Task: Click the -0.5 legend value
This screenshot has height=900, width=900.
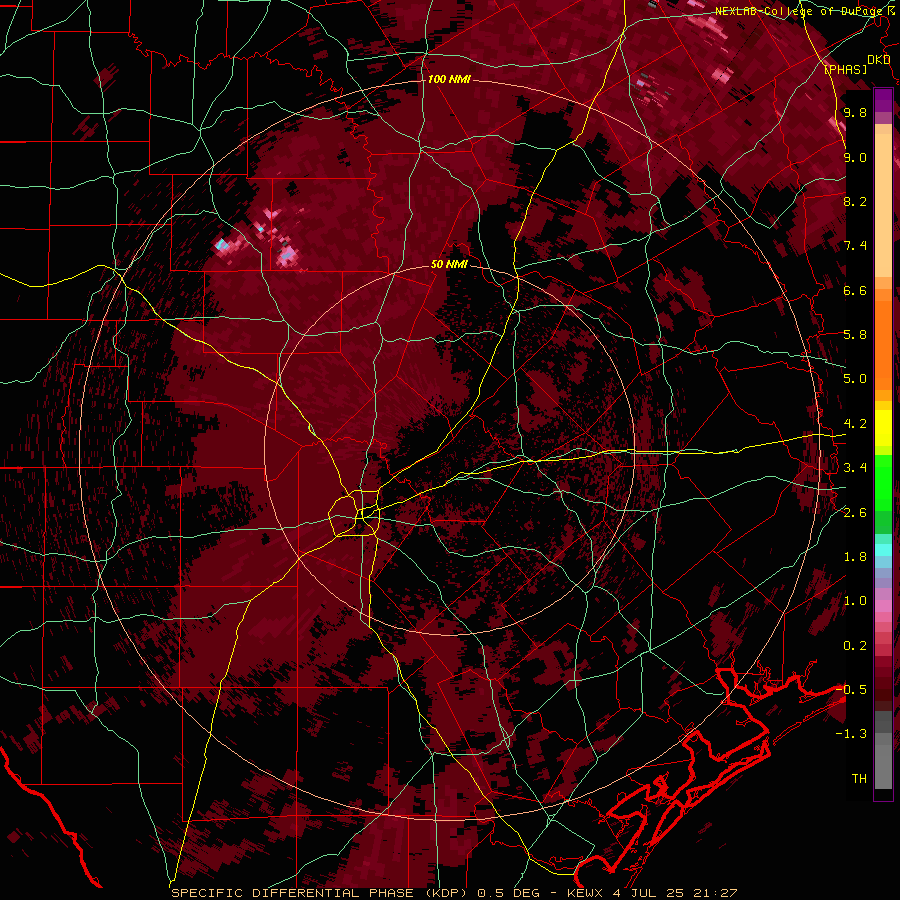Action: coord(852,690)
